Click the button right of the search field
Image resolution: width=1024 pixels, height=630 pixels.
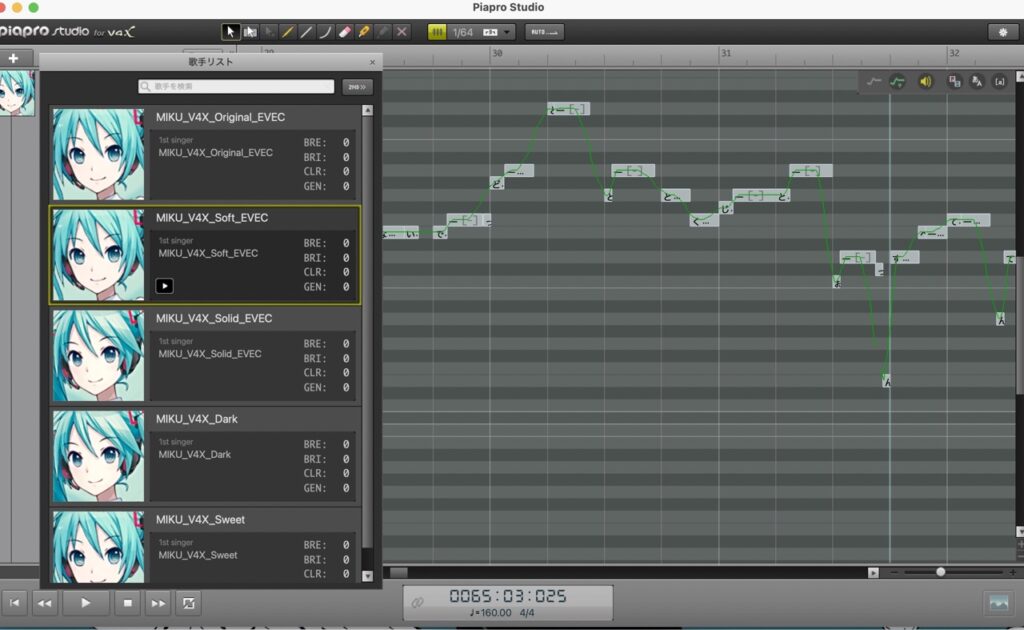[357, 86]
